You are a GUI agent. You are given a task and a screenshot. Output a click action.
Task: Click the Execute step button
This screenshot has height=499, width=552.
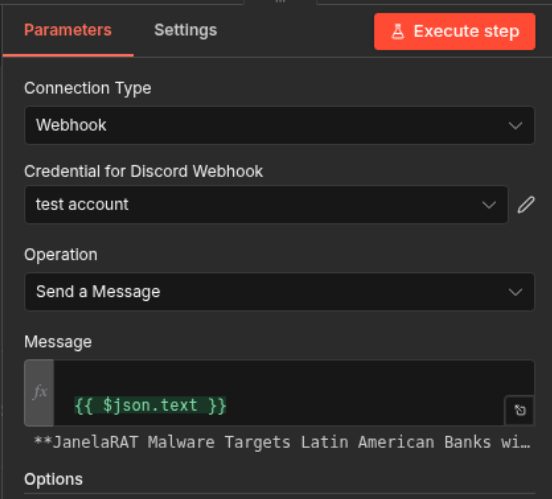tap(454, 31)
